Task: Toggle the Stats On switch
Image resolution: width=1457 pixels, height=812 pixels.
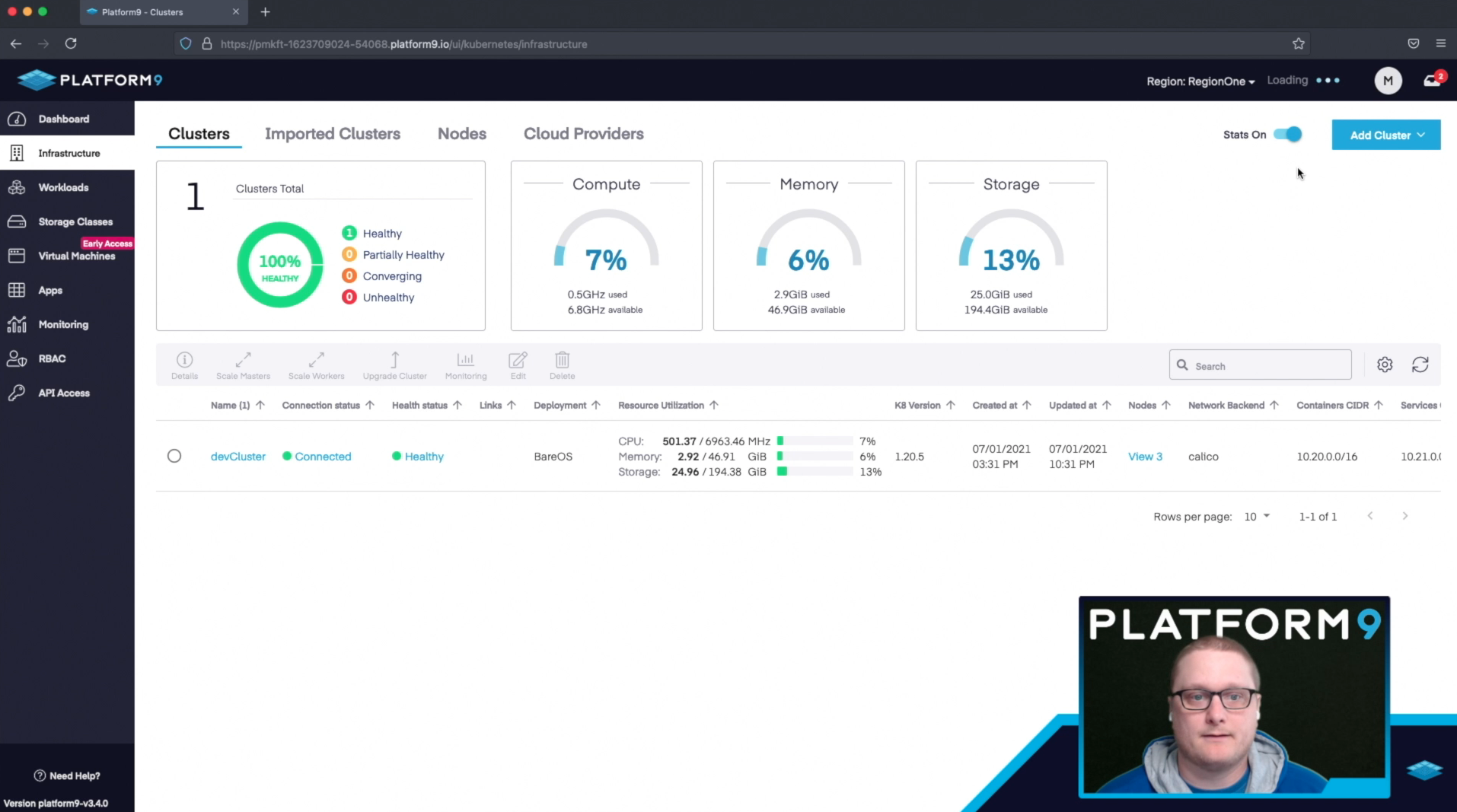Action: (1288, 135)
